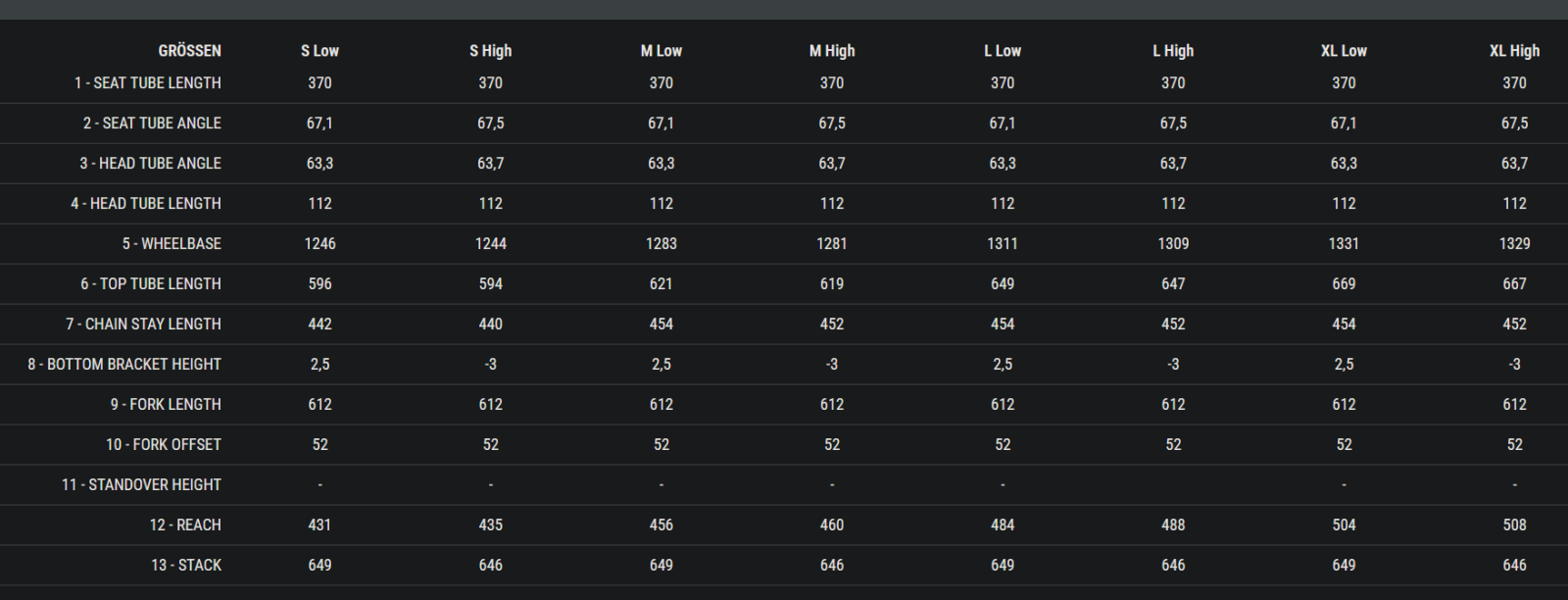
Task: Click the XL High column header
Action: 1514,51
